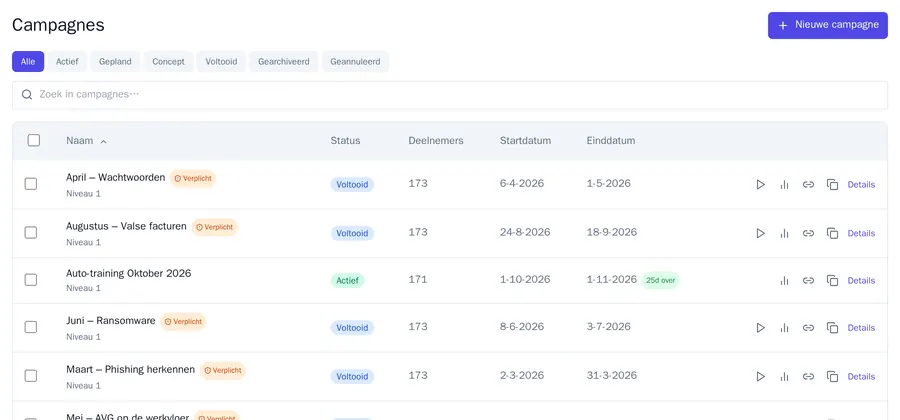Viewport: 900px width, 420px height.
Task: Duplicate icon for Auto-training Oktober 2026
Action: (x=832, y=281)
